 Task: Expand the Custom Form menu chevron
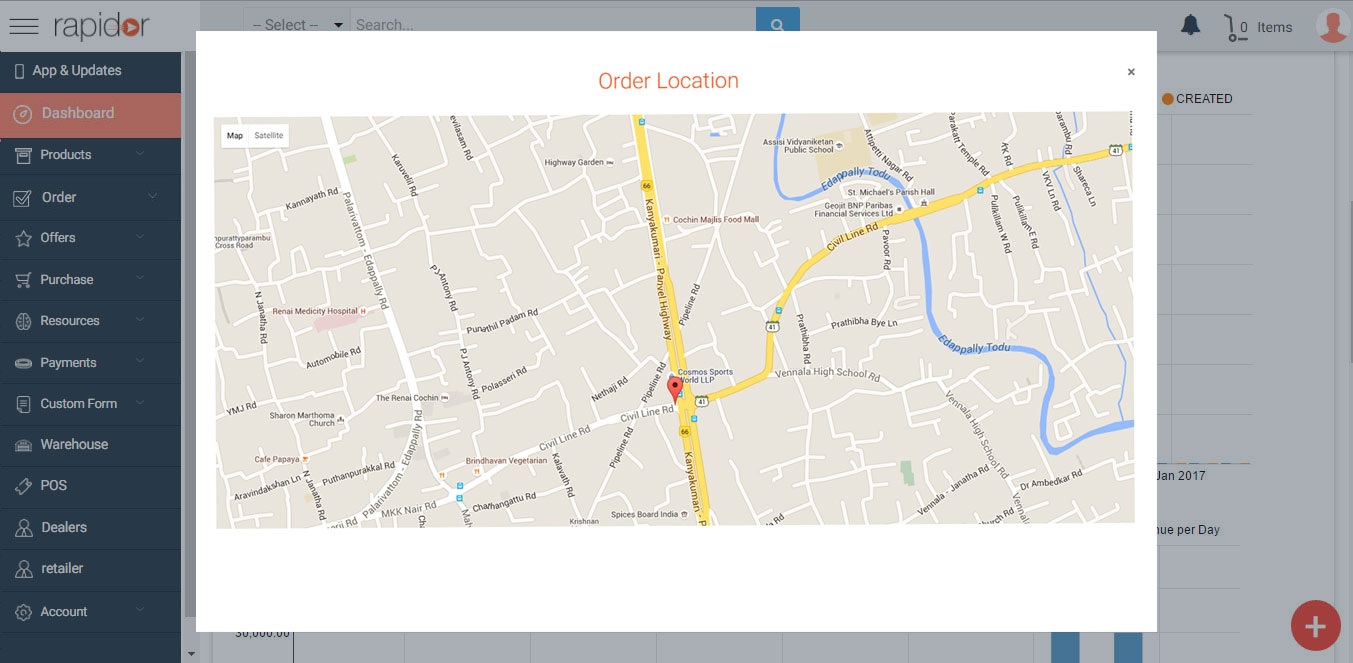coord(140,403)
